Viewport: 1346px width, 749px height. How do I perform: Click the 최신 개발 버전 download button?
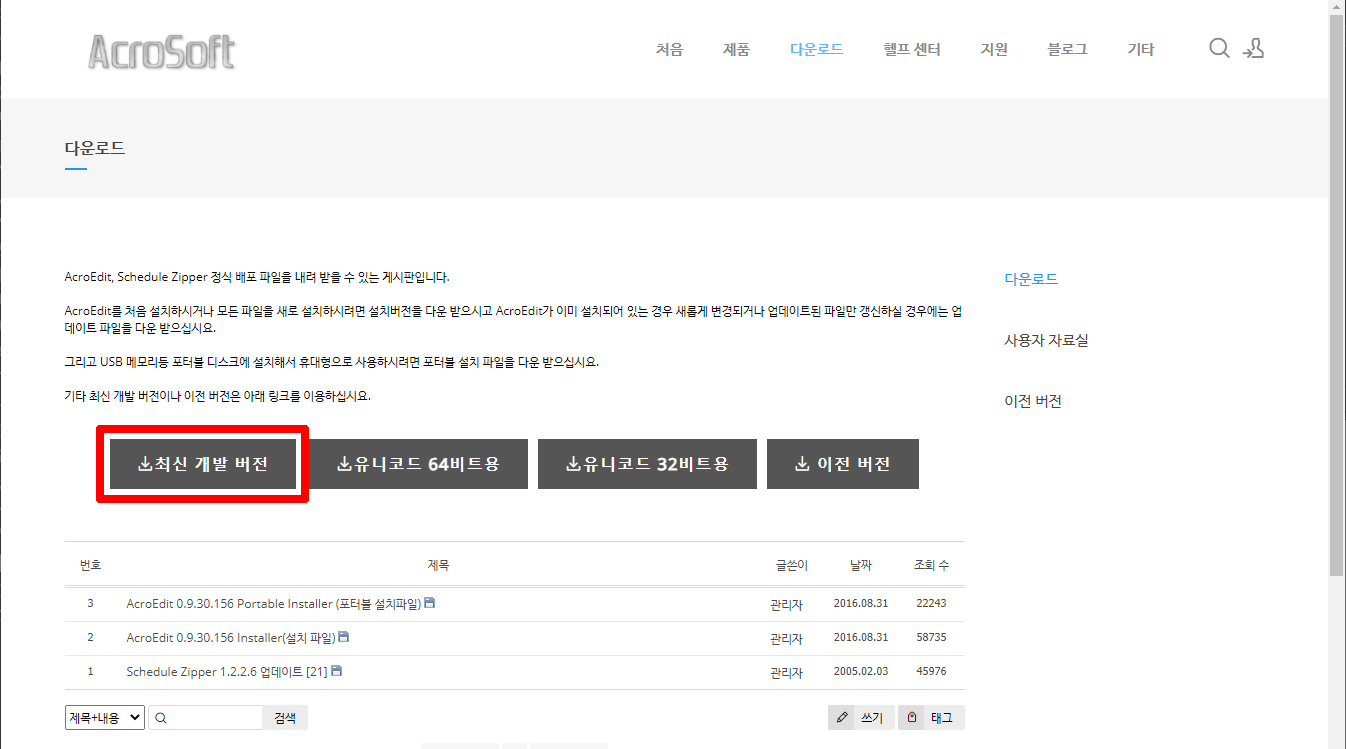[203, 464]
